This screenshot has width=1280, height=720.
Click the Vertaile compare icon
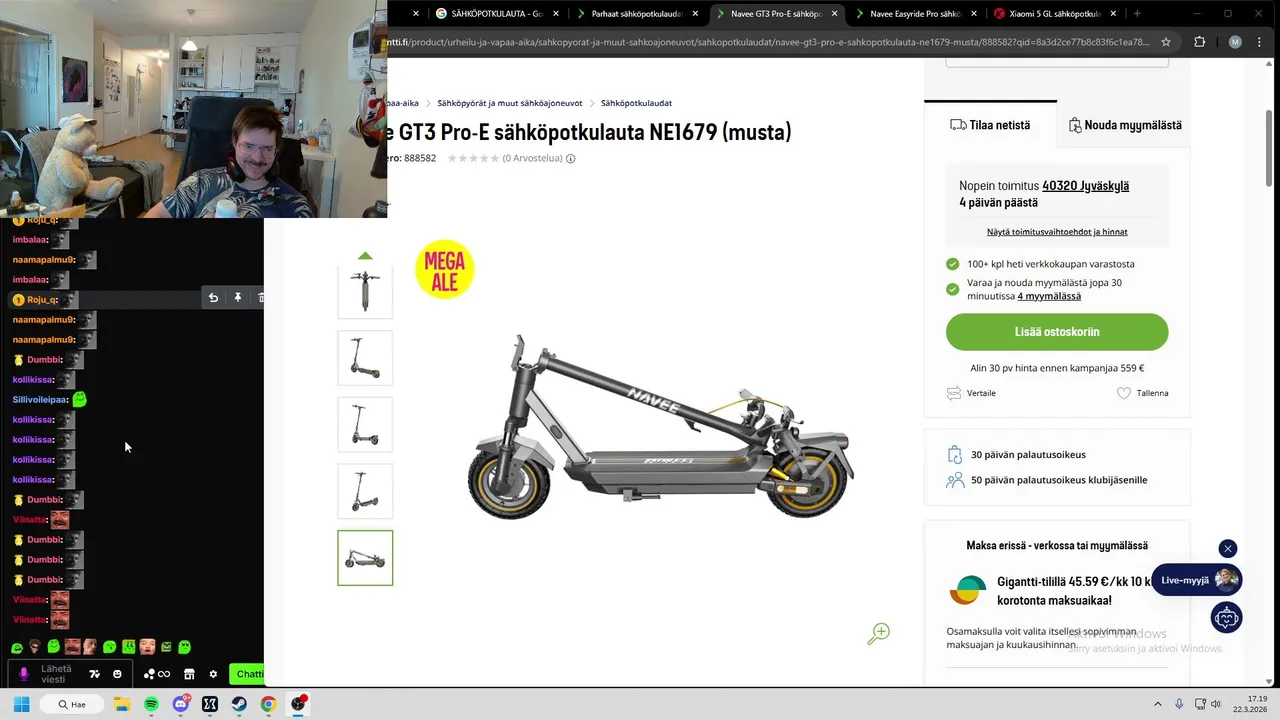tap(954, 393)
